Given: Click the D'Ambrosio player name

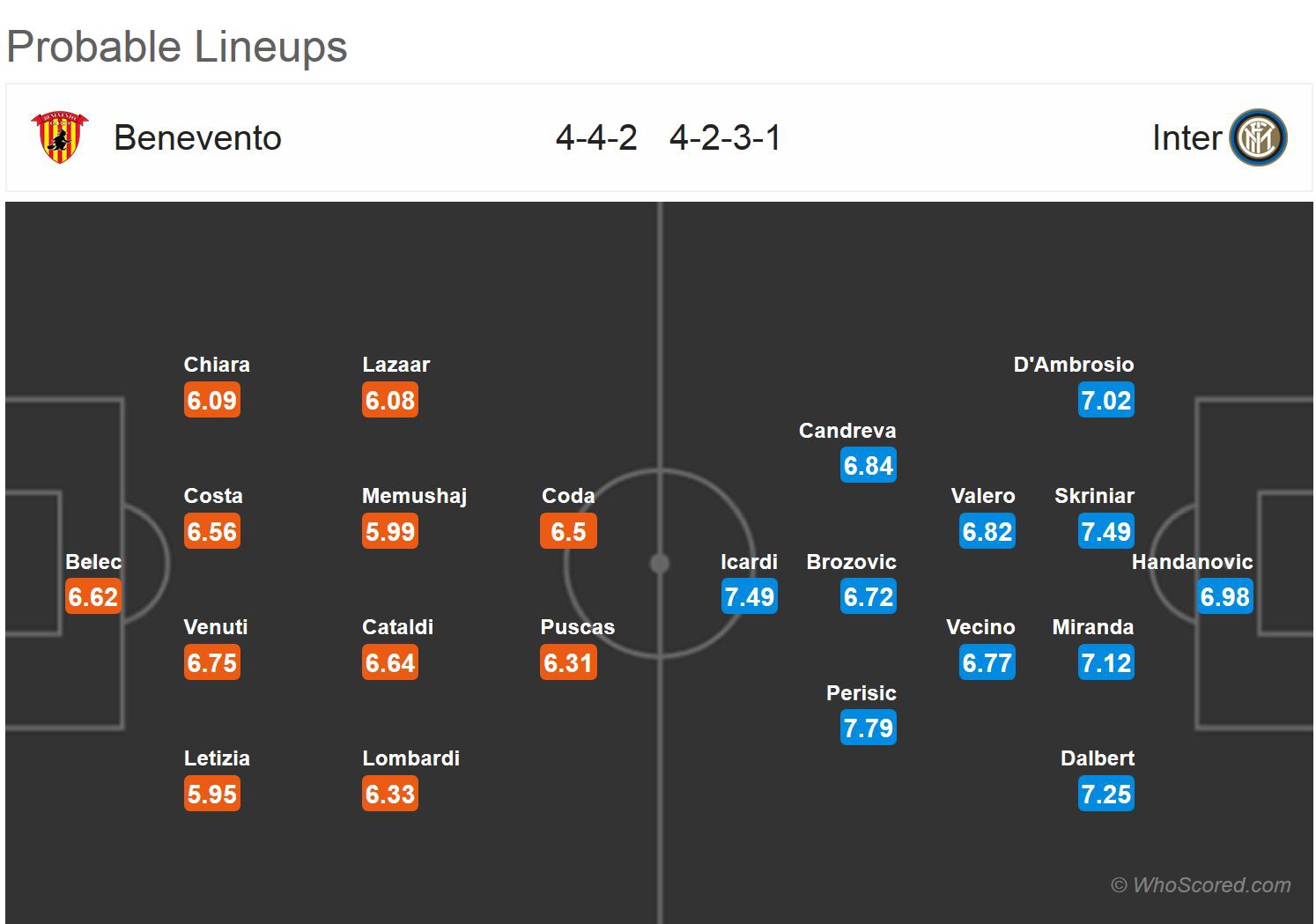Looking at the screenshot, I should pyautogui.click(x=1073, y=365).
